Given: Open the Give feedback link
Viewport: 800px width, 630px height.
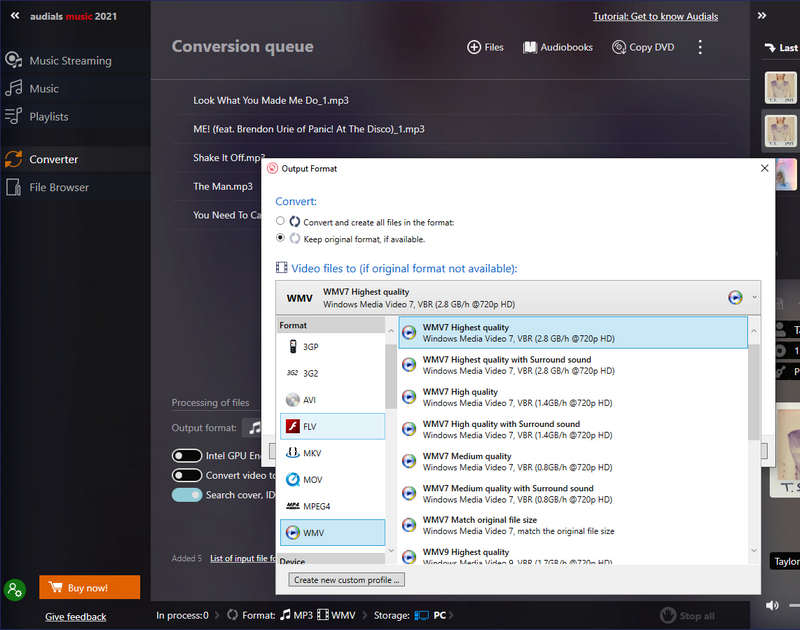Looking at the screenshot, I should tap(76, 617).
